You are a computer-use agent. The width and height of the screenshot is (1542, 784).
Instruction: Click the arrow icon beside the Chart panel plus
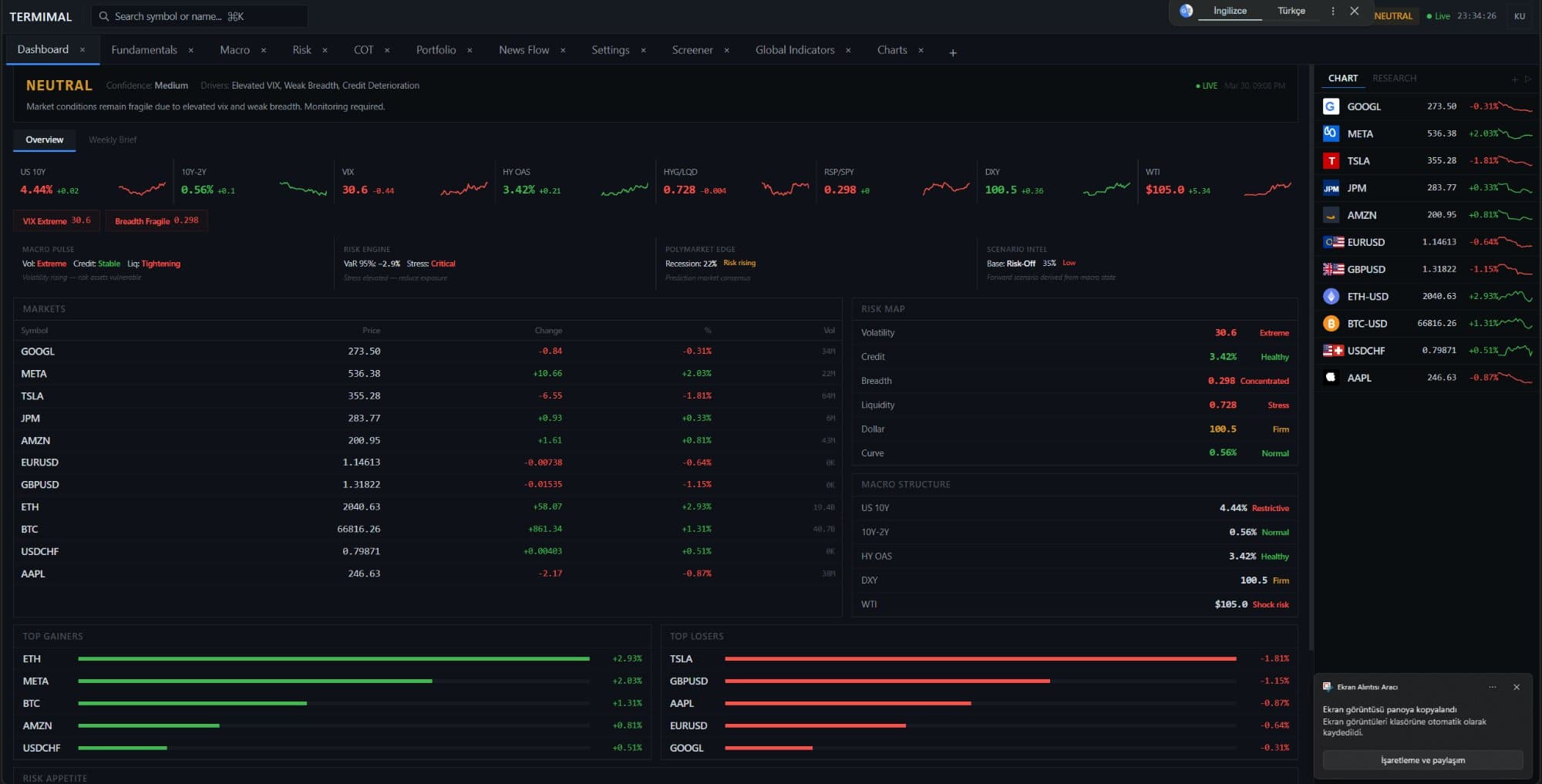coord(1527,78)
